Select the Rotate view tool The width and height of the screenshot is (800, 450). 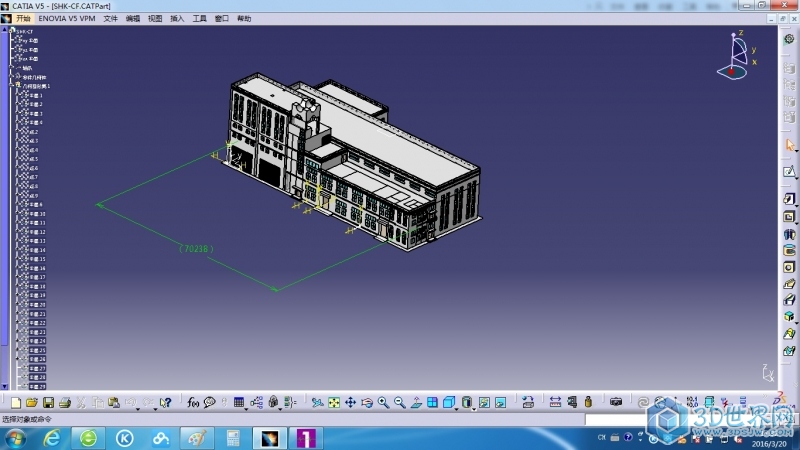pyautogui.click(x=367, y=403)
